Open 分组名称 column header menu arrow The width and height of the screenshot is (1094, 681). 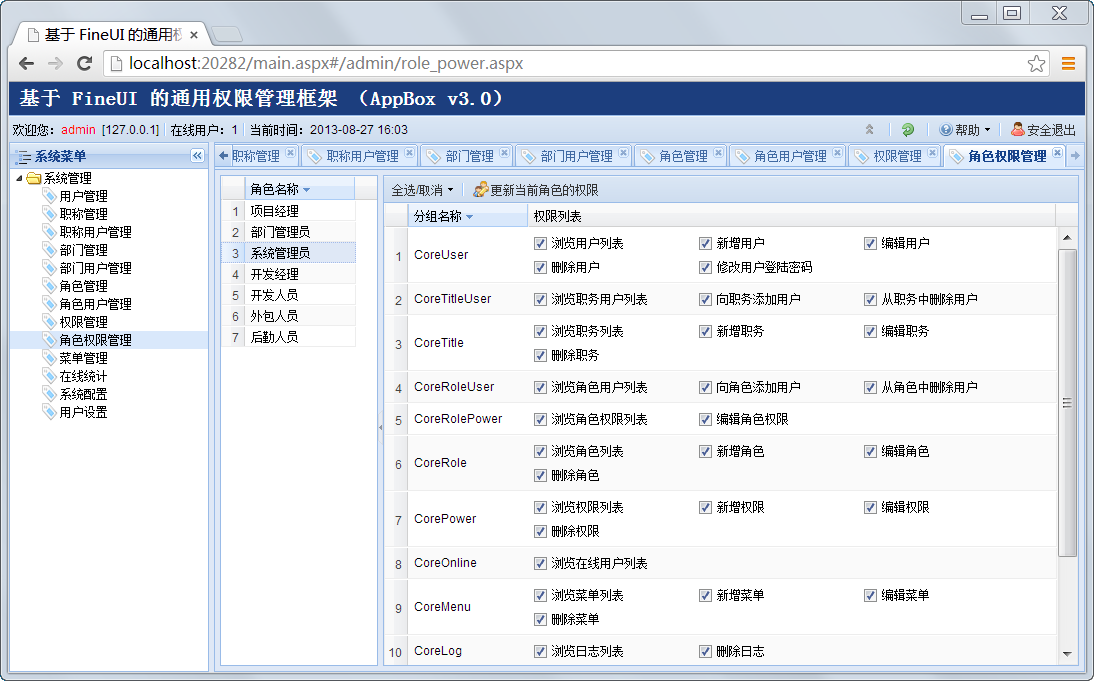pyautogui.click(x=470, y=217)
